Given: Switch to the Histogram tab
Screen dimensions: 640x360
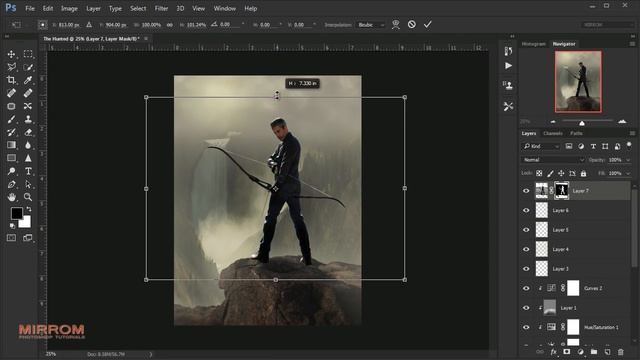Looking at the screenshot, I should tap(533, 44).
